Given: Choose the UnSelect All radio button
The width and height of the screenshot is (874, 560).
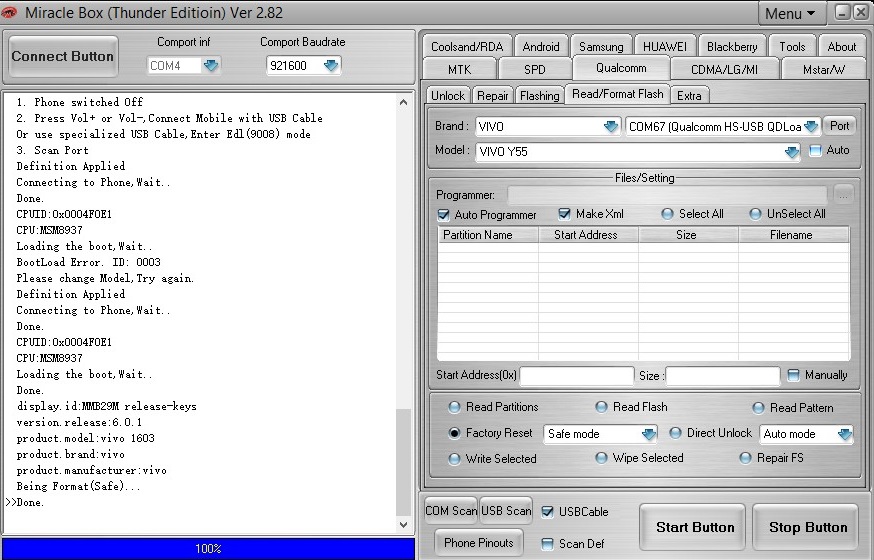Looking at the screenshot, I should [755, 214].
